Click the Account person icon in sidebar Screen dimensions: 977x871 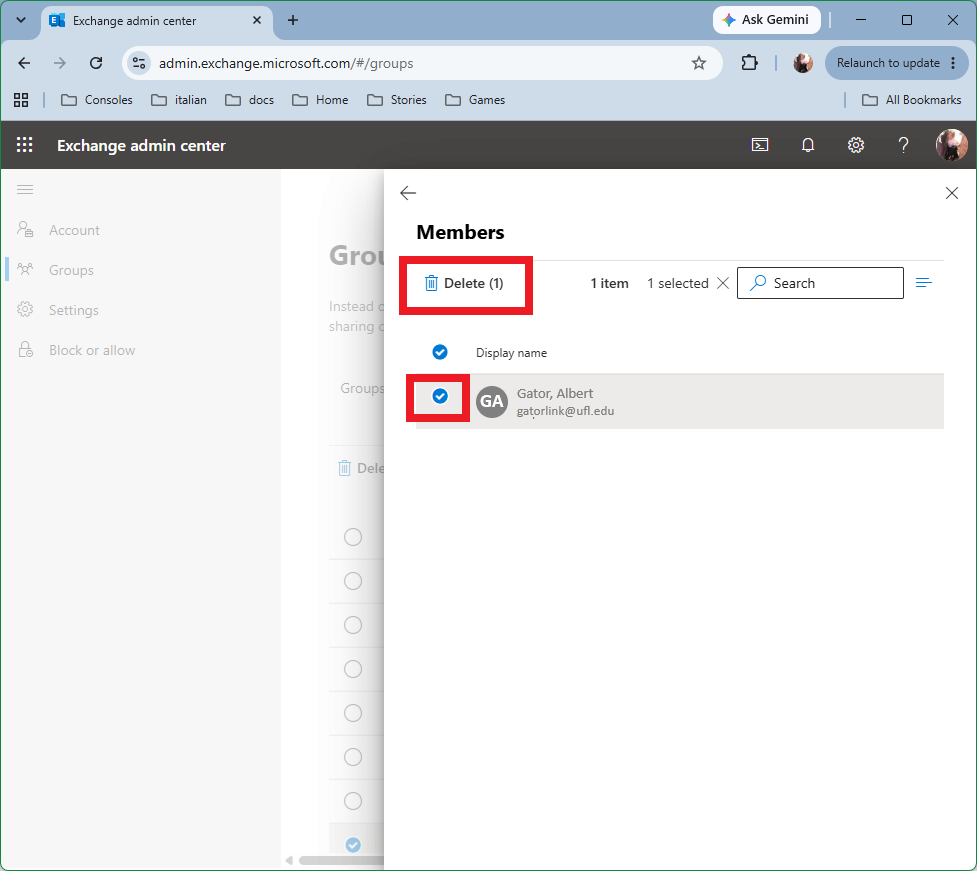click(x=25, y=229)
